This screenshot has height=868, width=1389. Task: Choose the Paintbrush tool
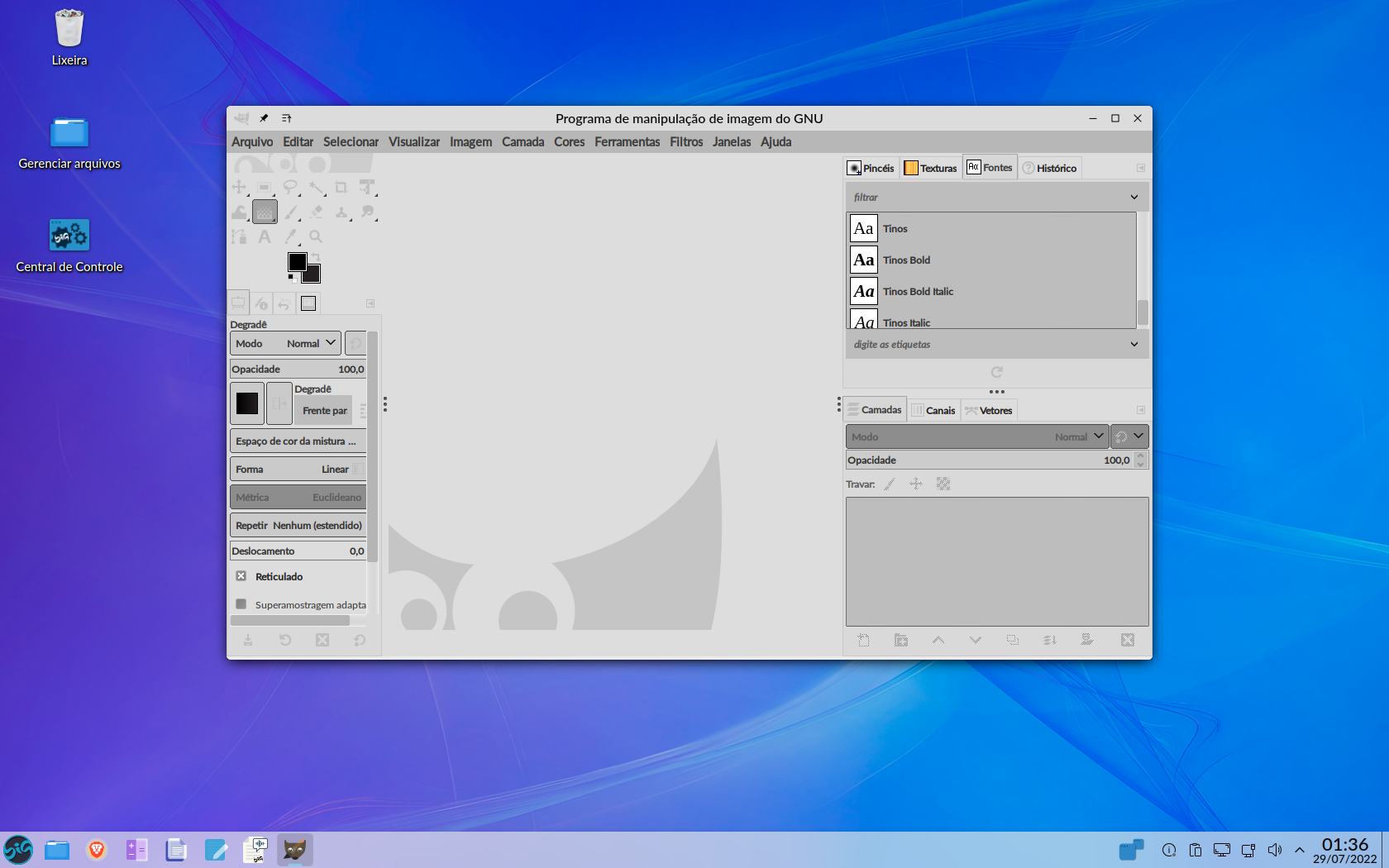click(291, 212)
